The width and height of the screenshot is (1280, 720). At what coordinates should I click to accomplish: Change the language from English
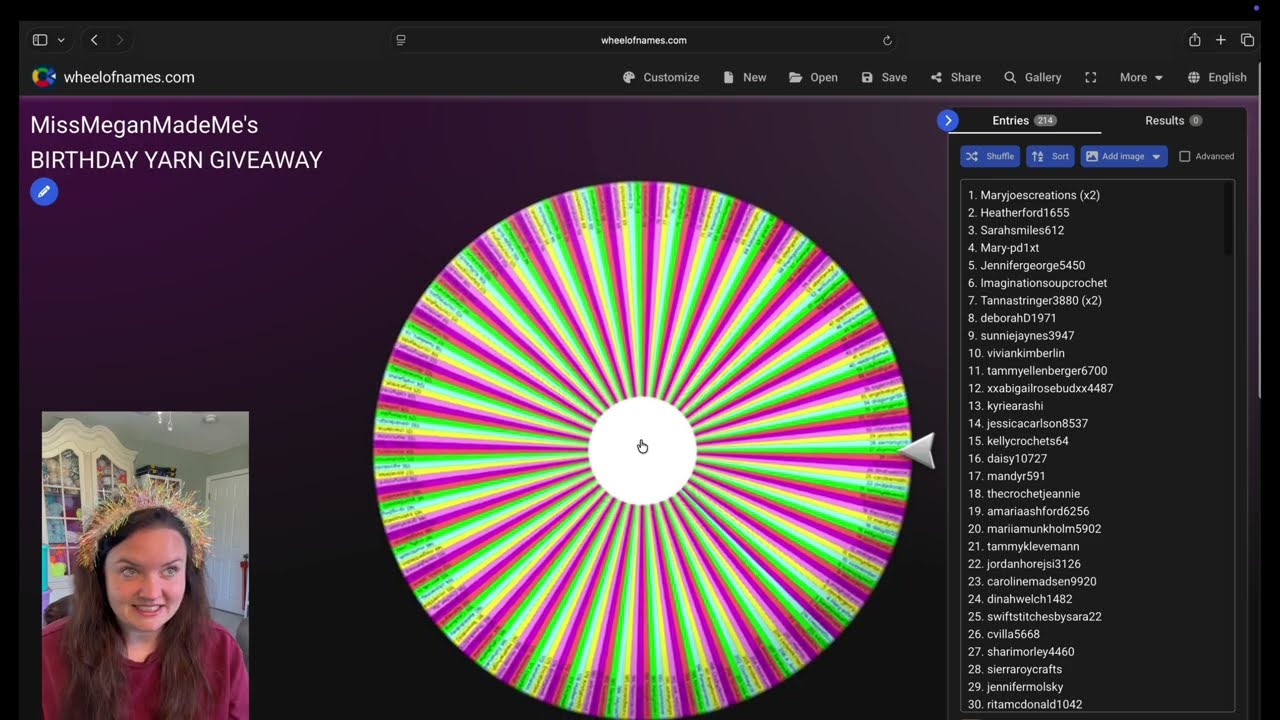point(1217,77)
